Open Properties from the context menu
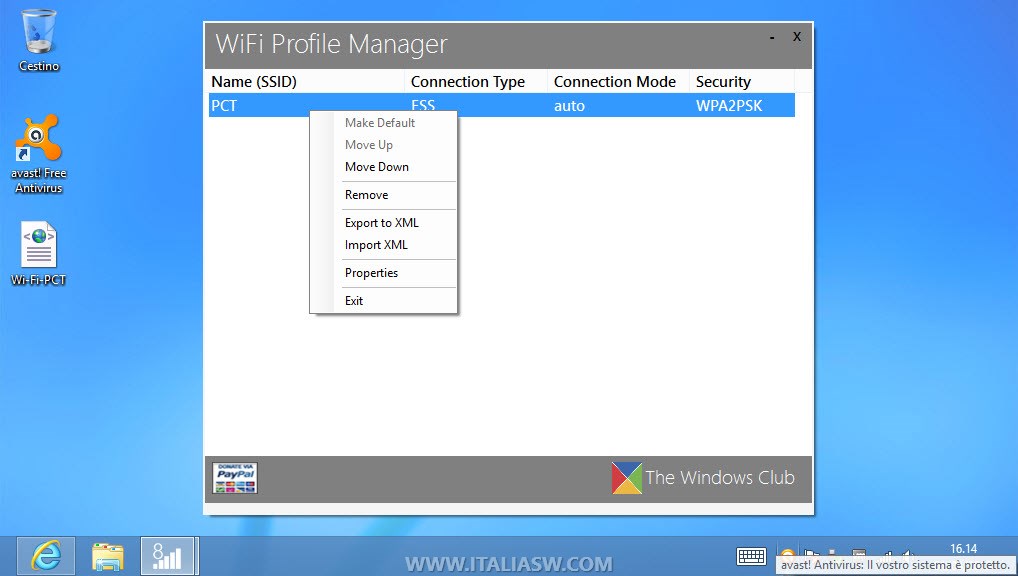1018x576 pixels. coord(371,273)
